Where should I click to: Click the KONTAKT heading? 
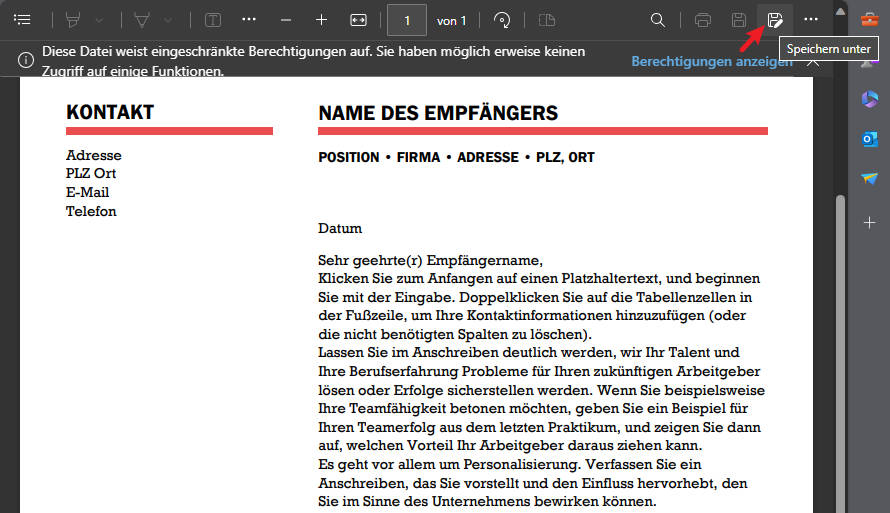coord(110,112)
